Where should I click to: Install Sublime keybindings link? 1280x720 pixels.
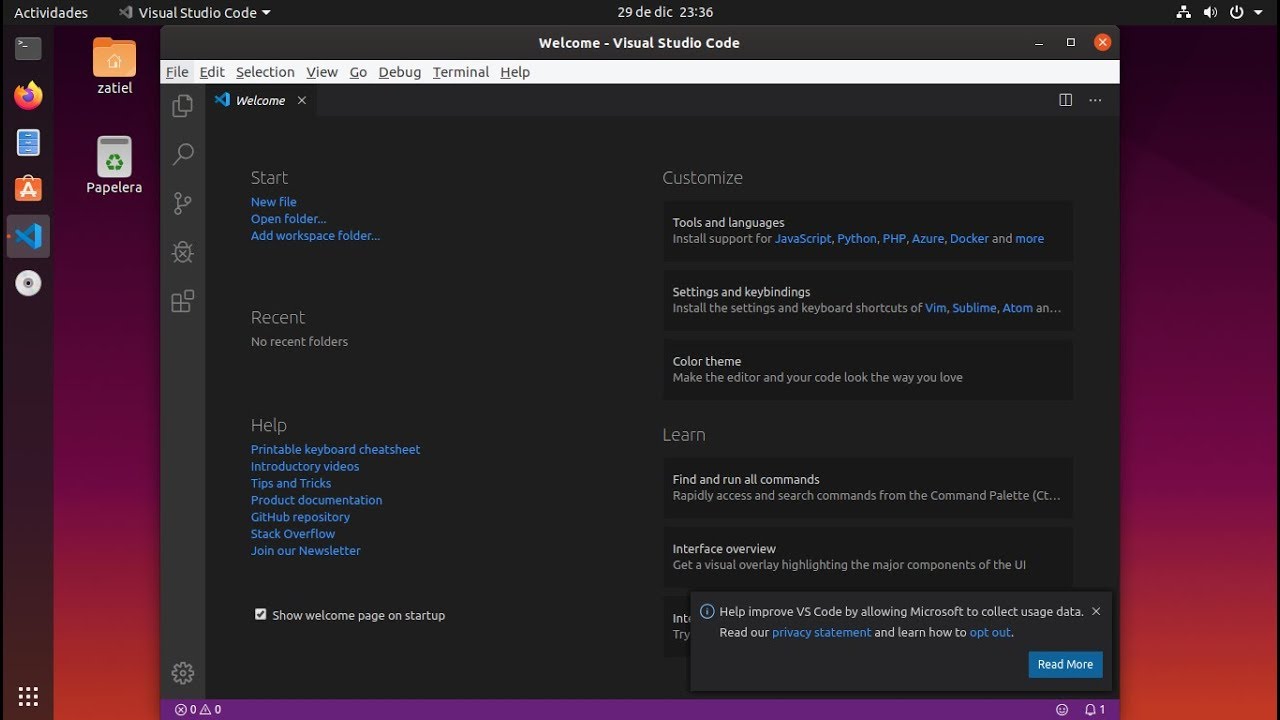pyautogui.click(x=974, y=308)
